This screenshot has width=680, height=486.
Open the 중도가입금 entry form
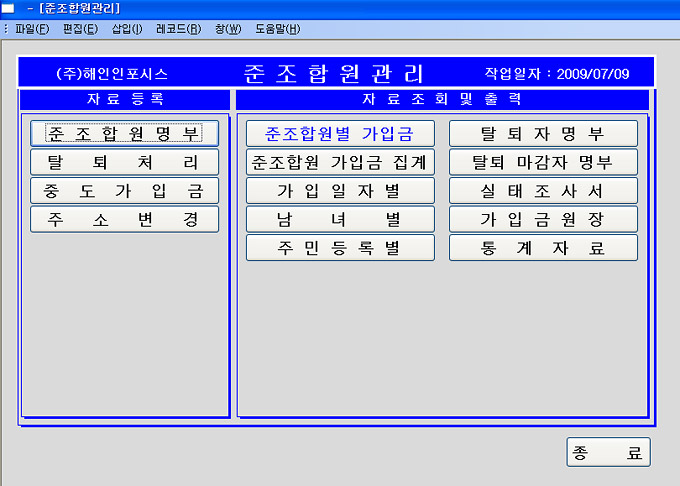pos(124,191)
